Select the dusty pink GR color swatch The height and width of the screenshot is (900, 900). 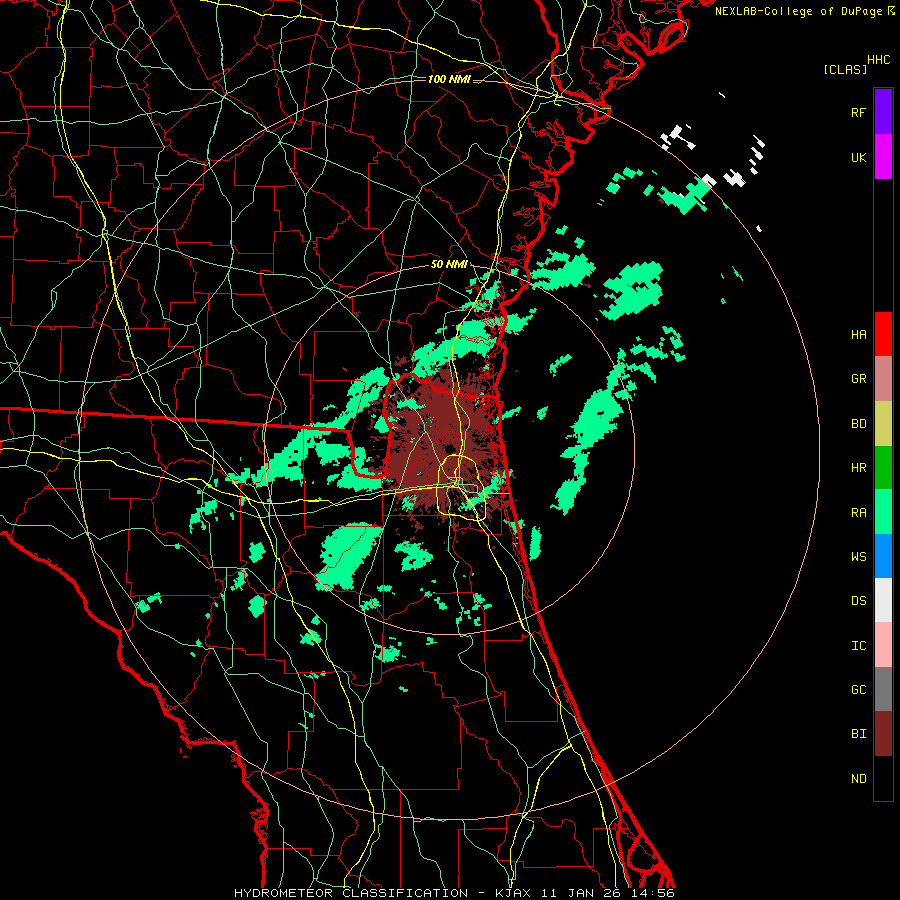coord(883,379)
